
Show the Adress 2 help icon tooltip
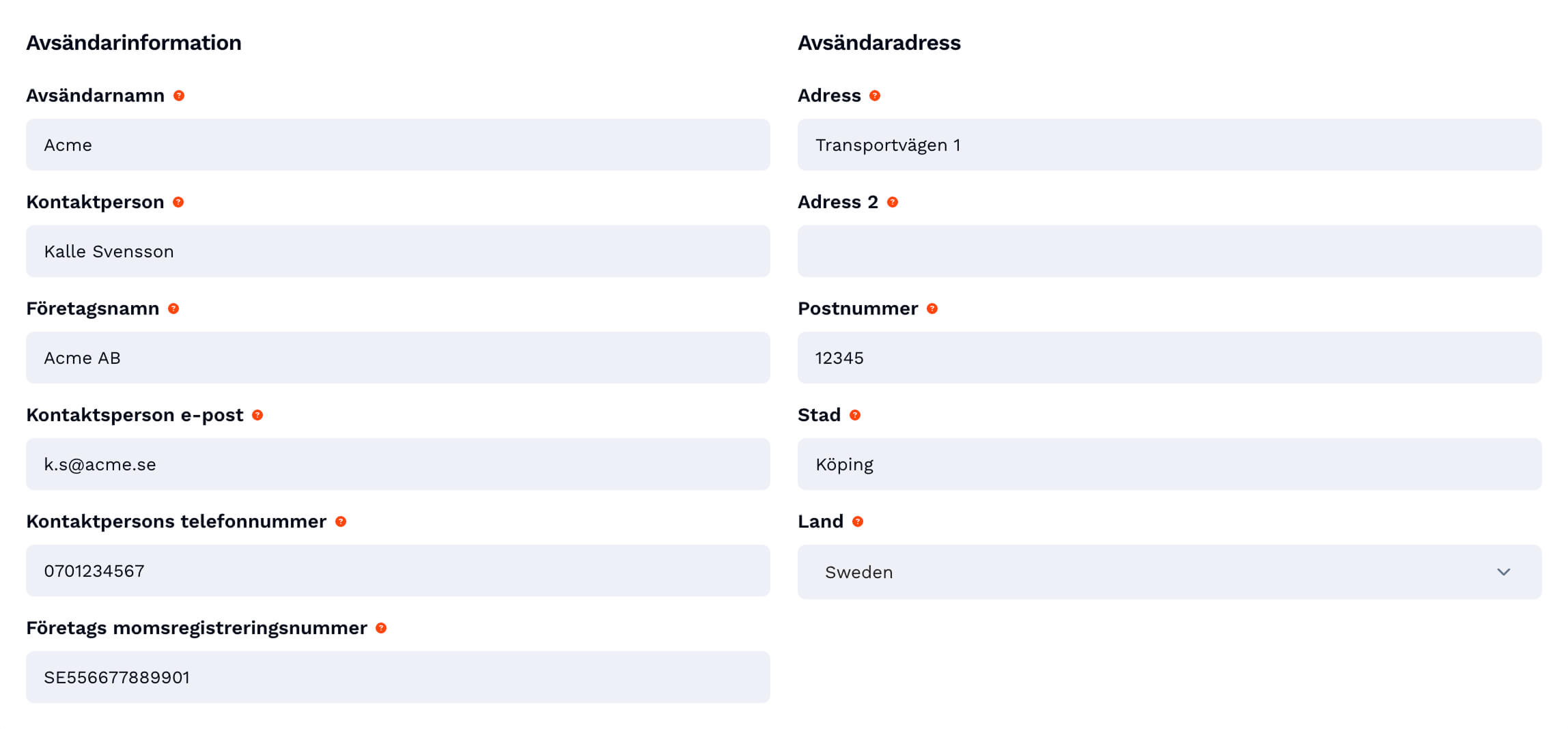coord(893,202)
